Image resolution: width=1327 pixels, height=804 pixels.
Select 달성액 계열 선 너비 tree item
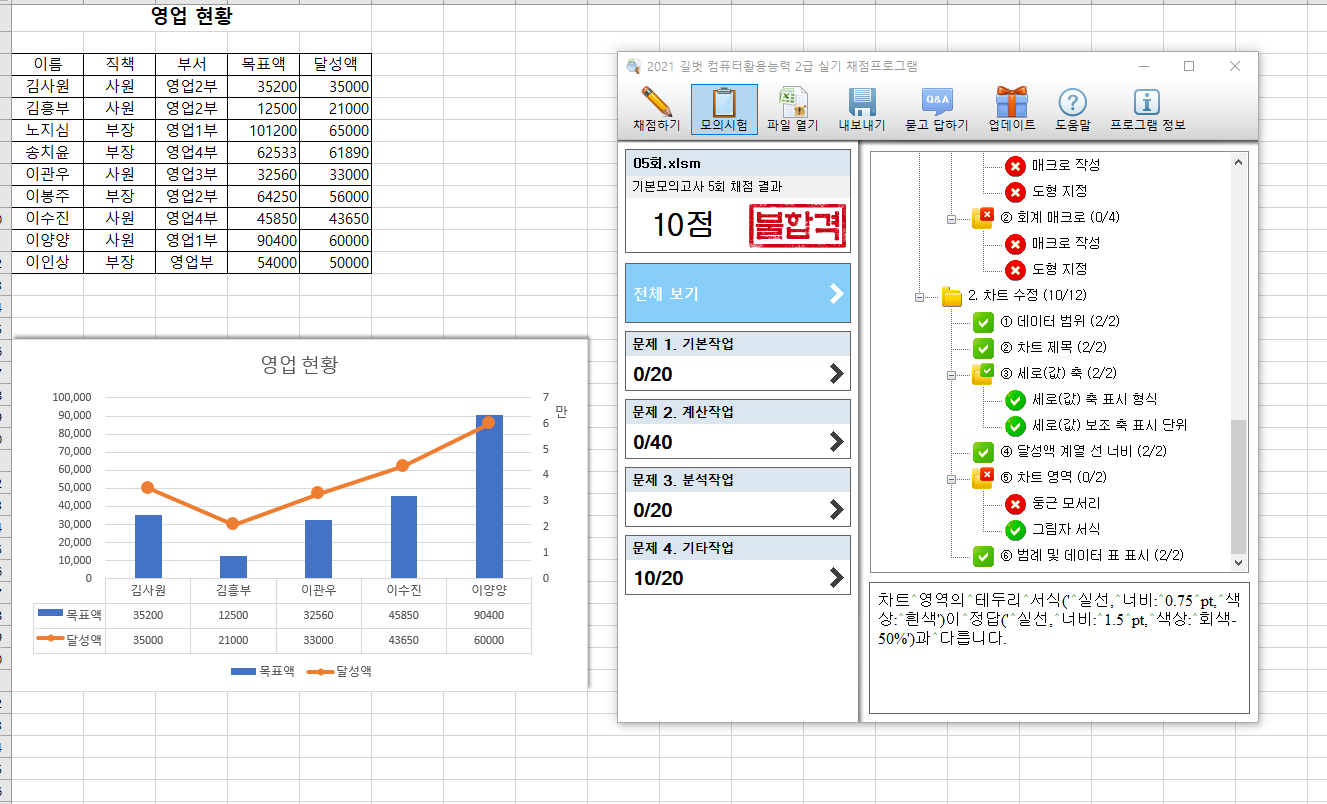click(x=1084, y=451)
